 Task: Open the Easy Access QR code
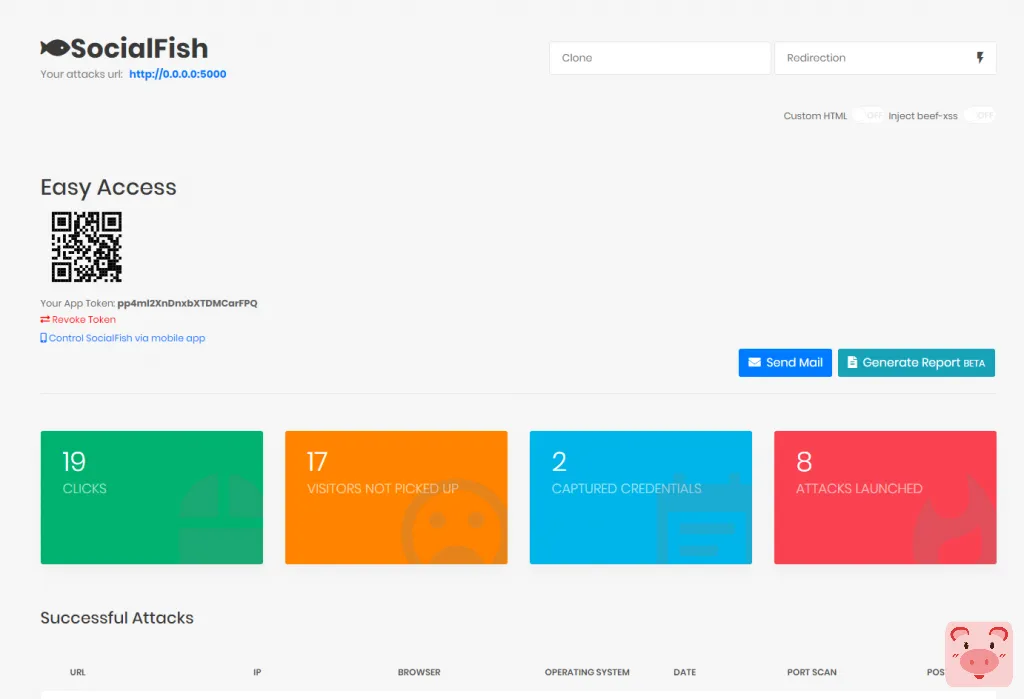(x=87, y=246)
